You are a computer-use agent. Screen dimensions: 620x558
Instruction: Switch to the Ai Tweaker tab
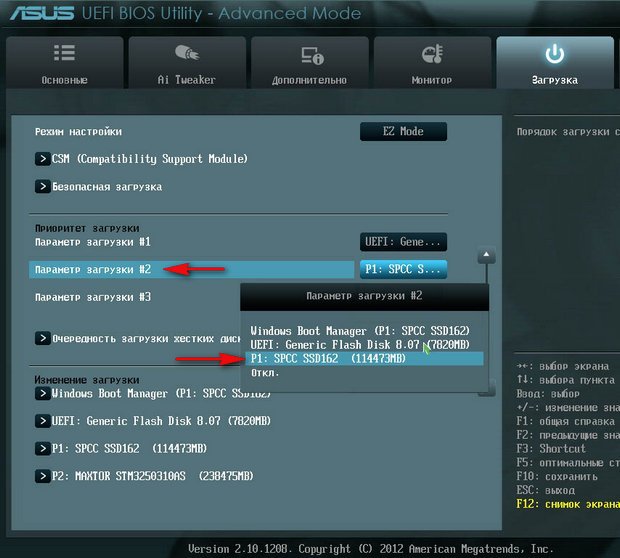tap(187, 63)
